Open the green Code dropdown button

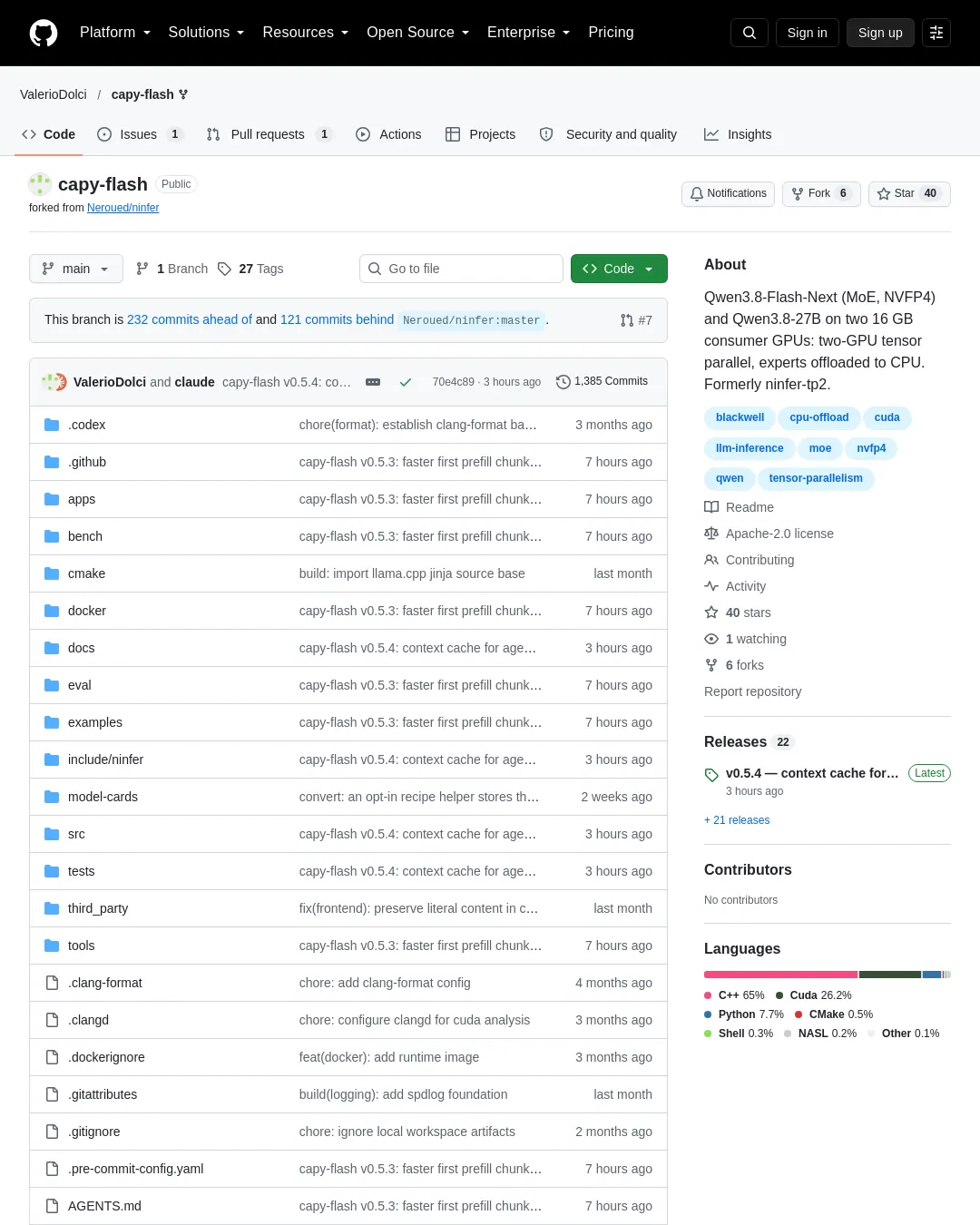(619, 269)
